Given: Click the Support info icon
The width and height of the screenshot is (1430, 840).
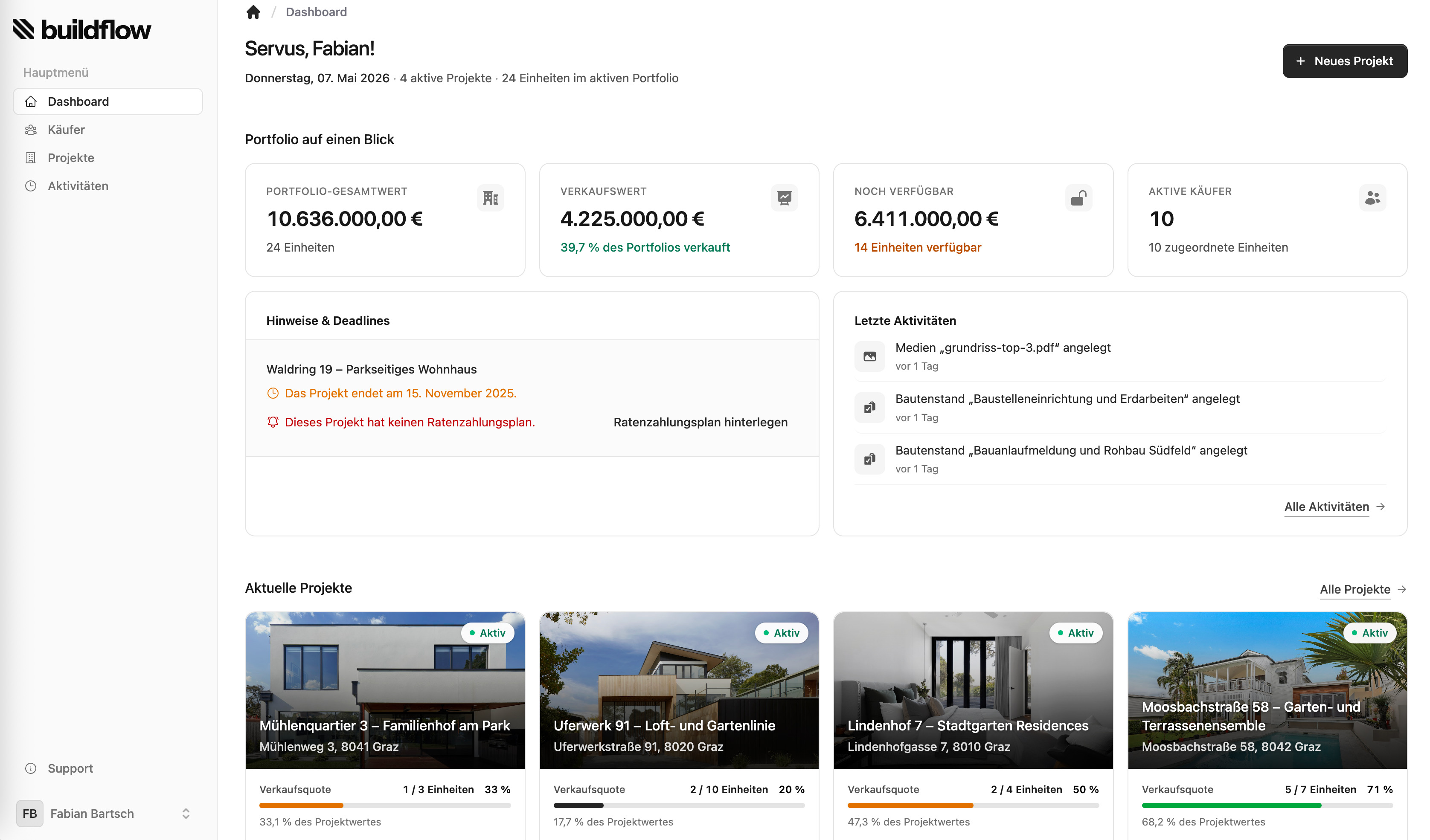Looking at the screenshot, I should pos(31,768).
